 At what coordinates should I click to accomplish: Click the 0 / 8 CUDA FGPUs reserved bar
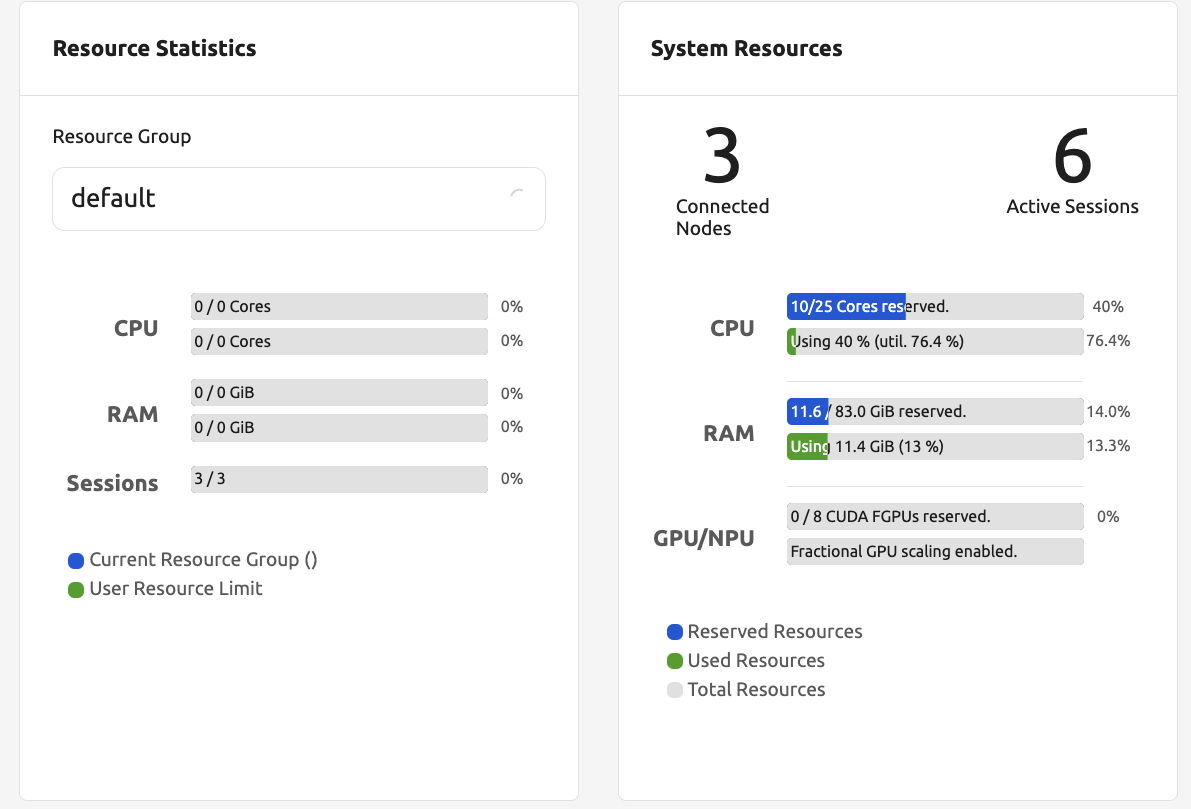pos(934,517)
